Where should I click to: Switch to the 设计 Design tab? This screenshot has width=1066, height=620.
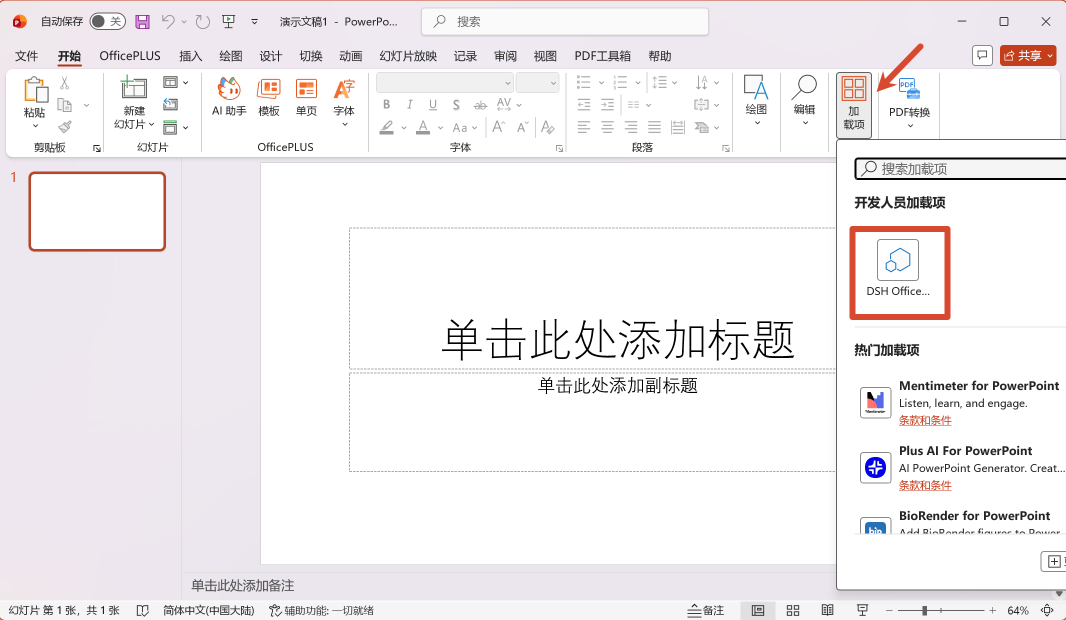(271, 56)
